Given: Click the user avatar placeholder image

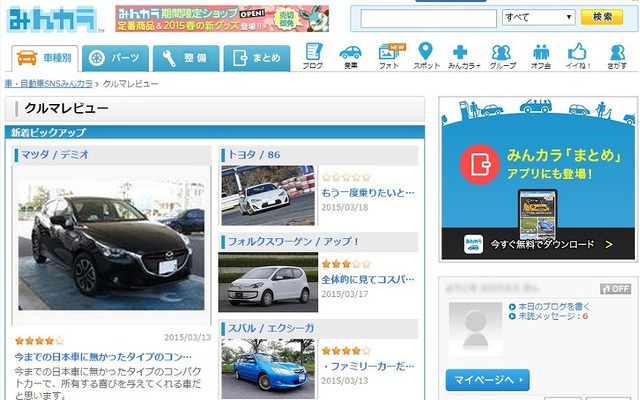Looking at the screenshot, I should 476,329.
